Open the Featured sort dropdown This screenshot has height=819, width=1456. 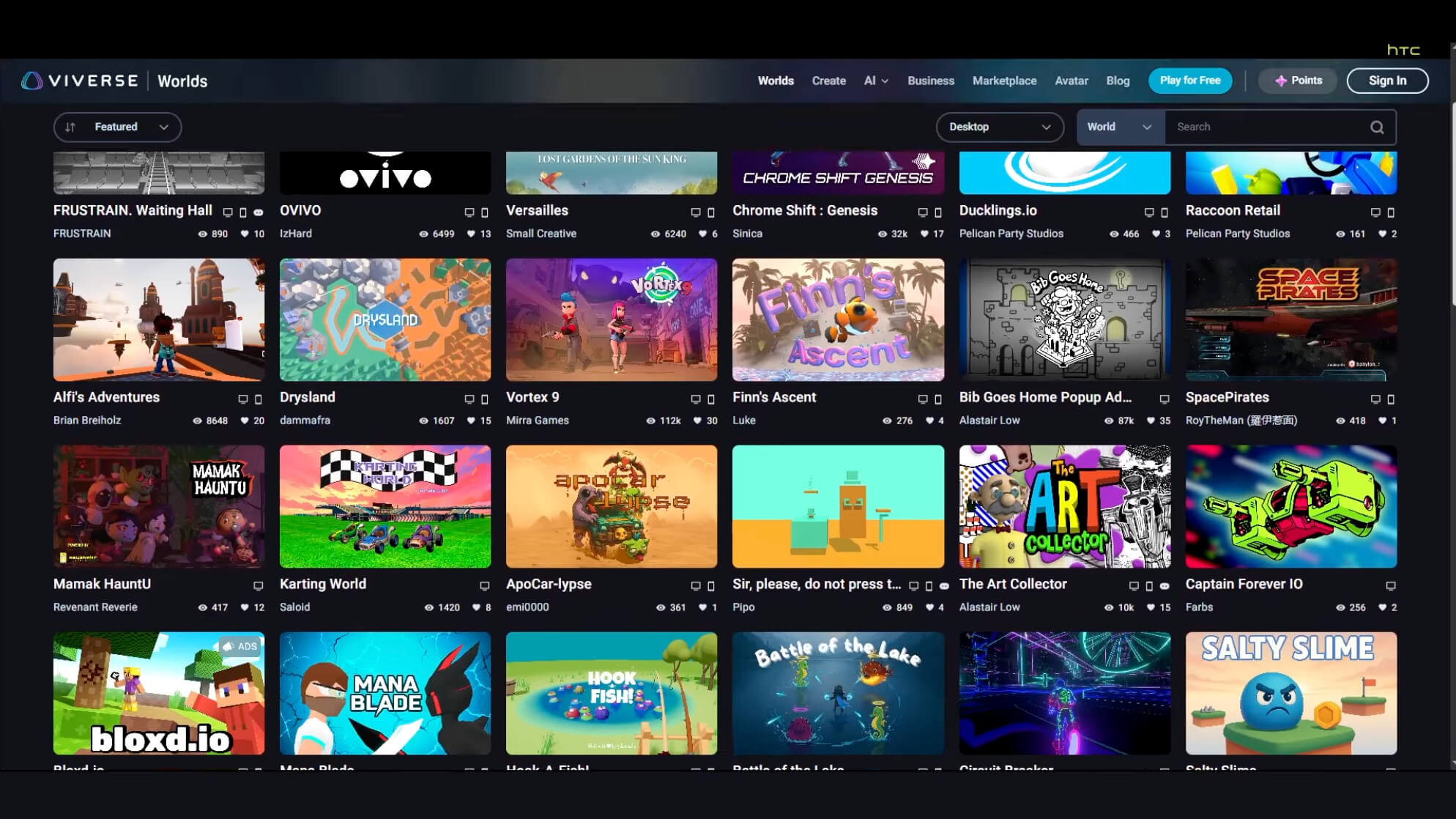[117, 127]
